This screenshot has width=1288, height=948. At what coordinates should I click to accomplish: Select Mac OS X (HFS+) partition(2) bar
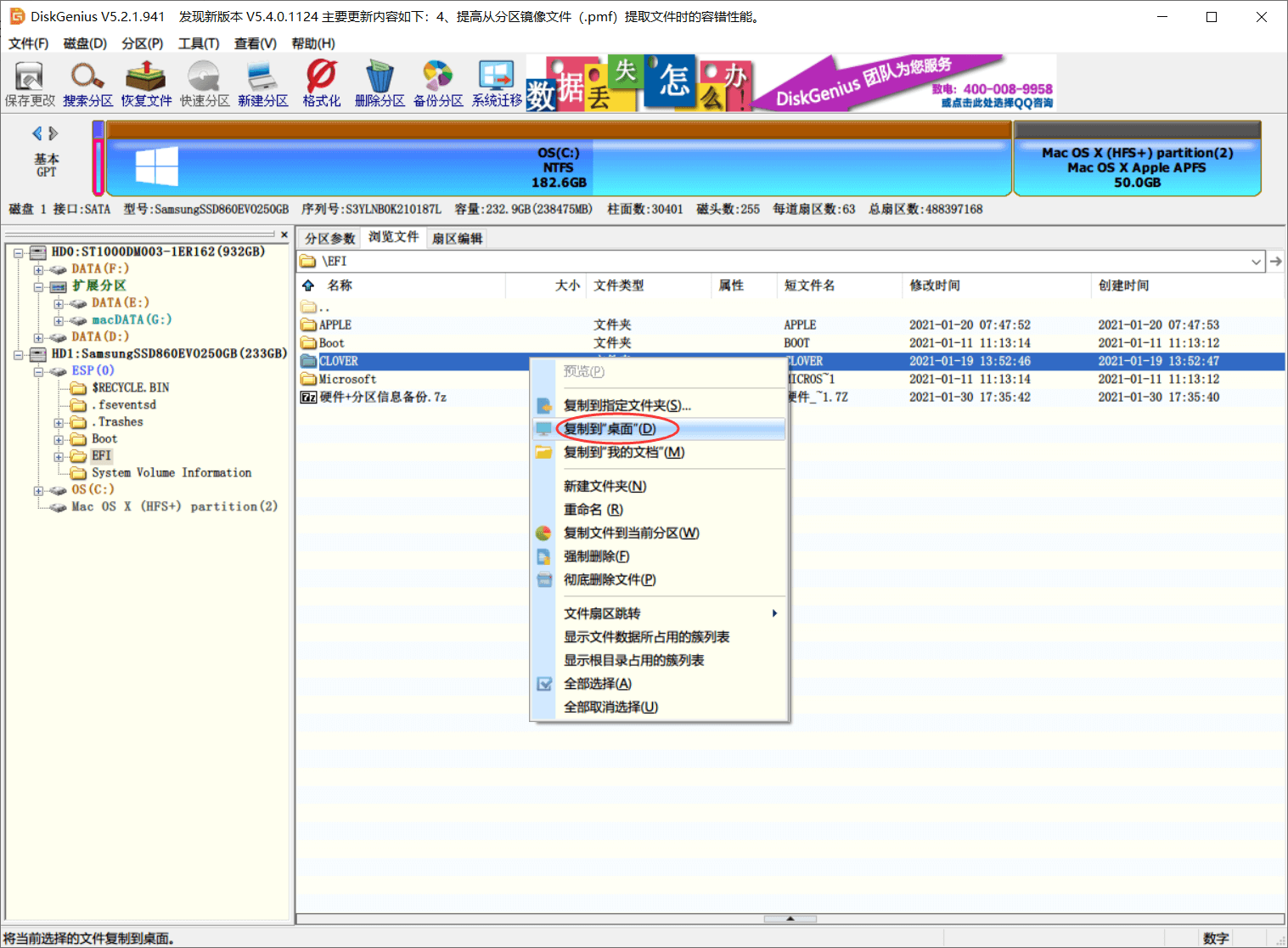pos(1137,159)
